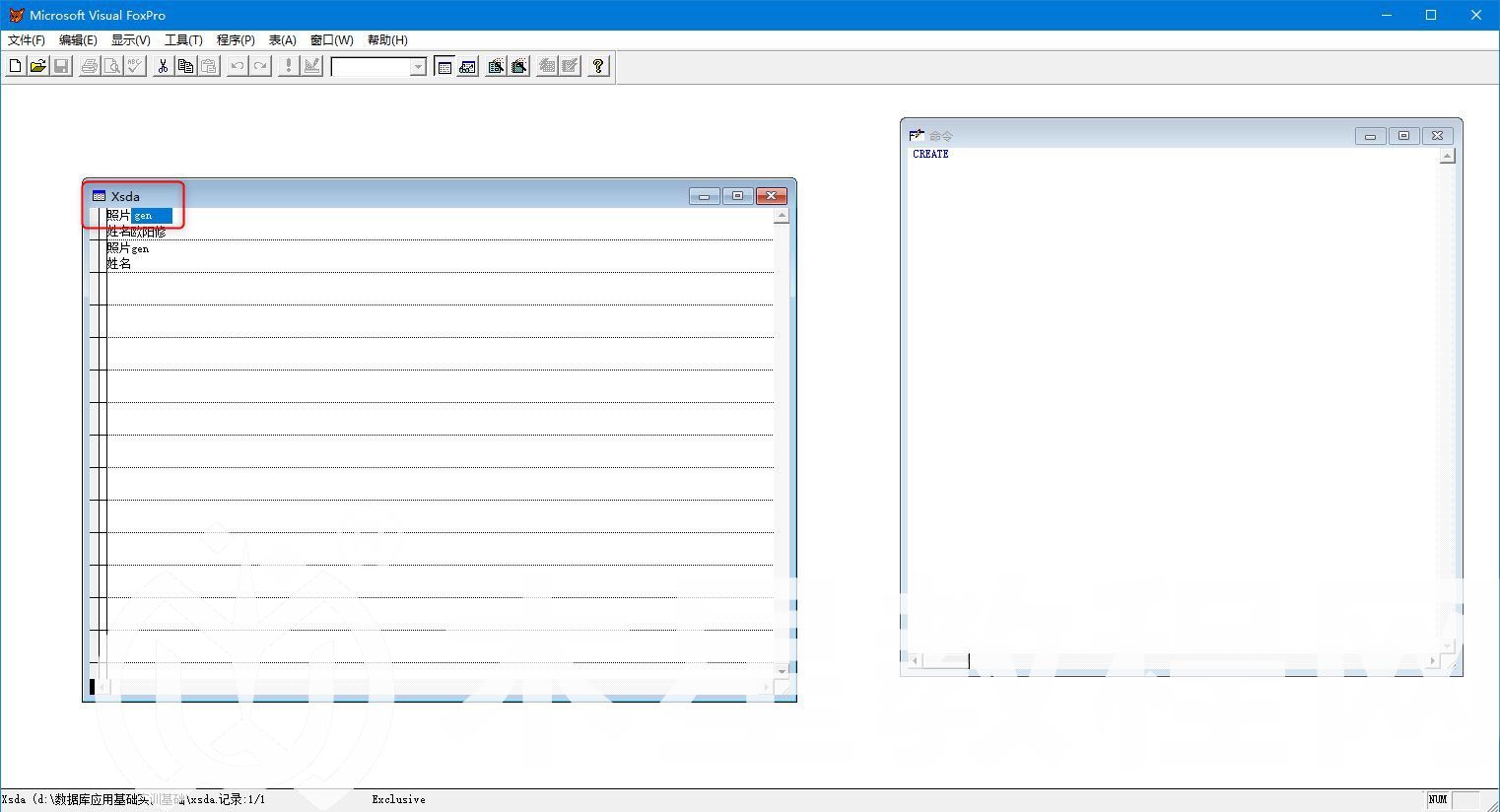Click the Command window title icon
This screenshot has width=1500, height=812.
pyautogui.click(x=917, y=136)
